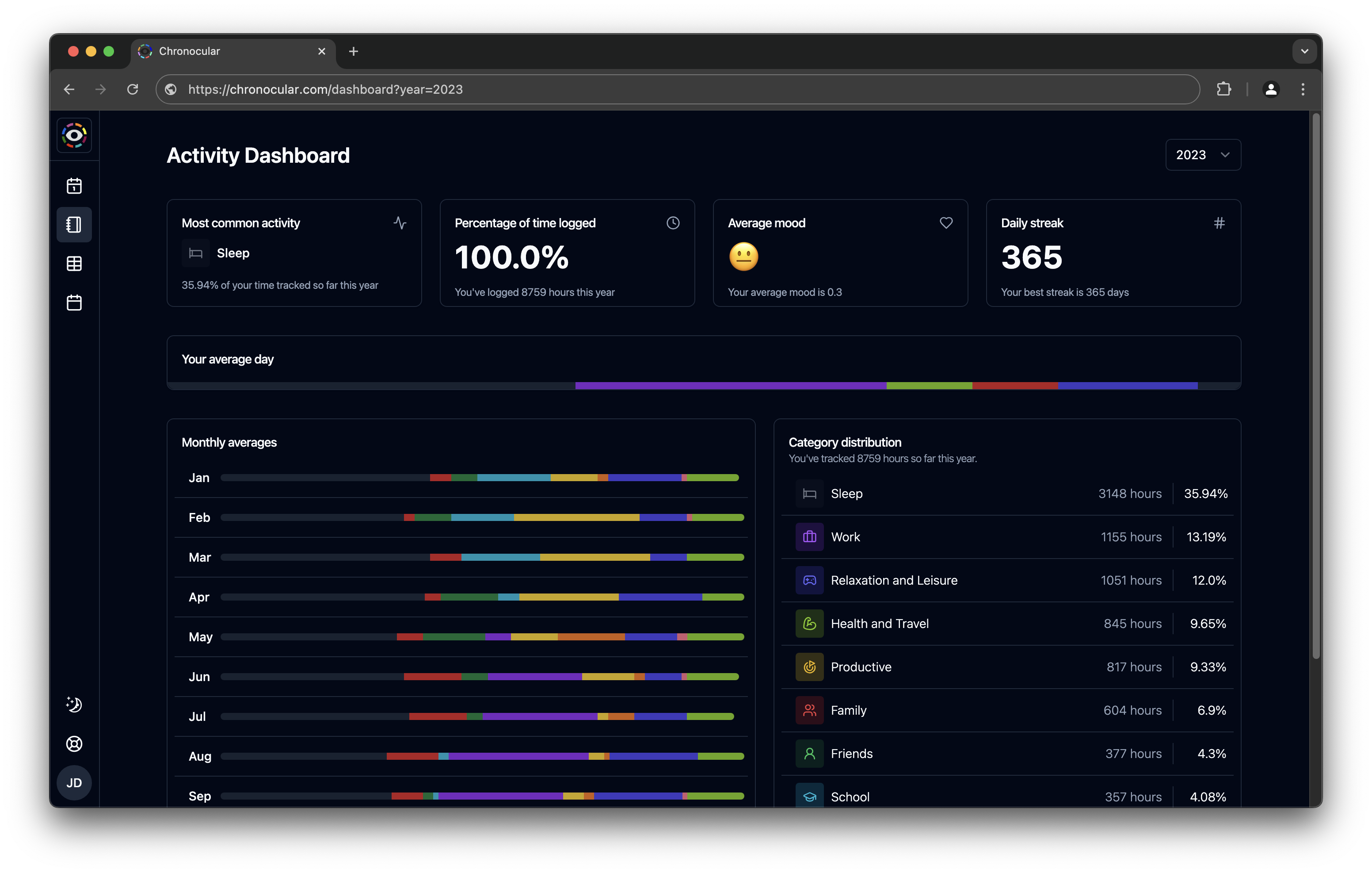Select the notebook dashboard icon in sidebar
The width and height of the screenshot is (1372, 873).
coord(74,225)
